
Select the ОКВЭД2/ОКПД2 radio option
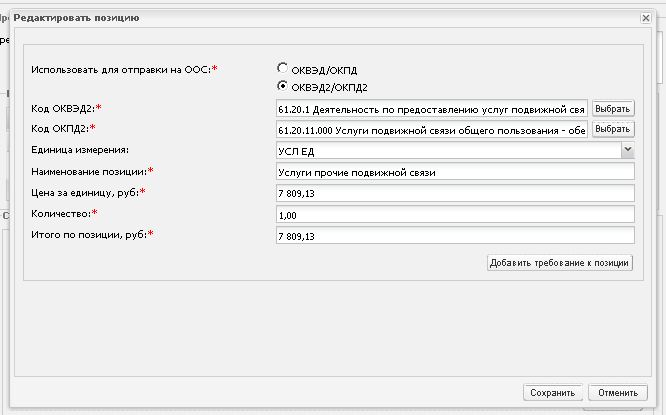point(282,86)
